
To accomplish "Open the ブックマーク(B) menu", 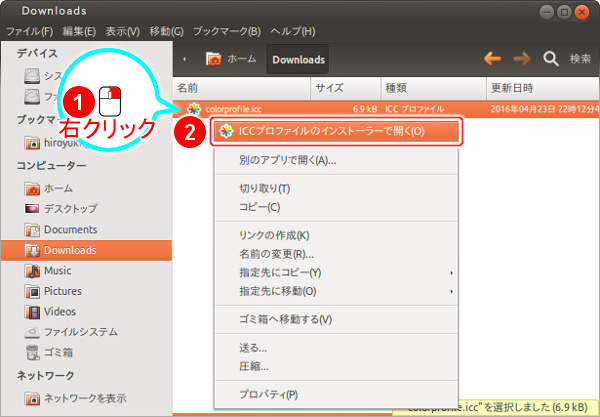I will [227, 31].
